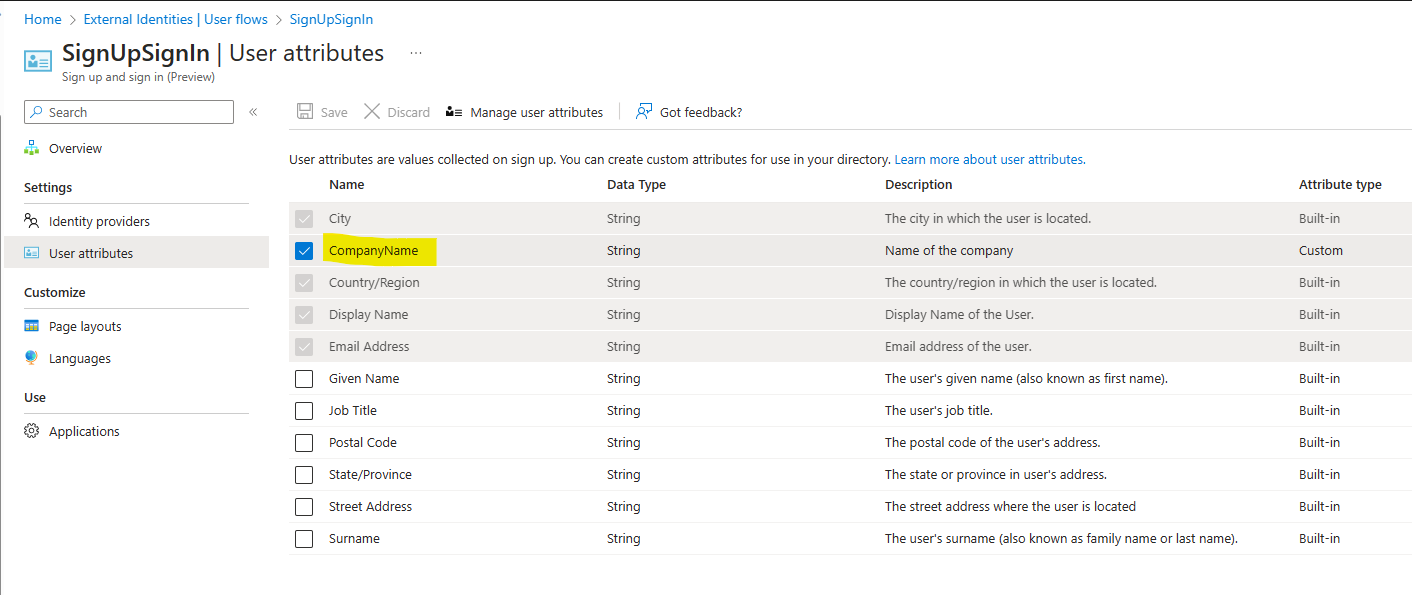Check the Job Title attribute
The image size is (1412, 595).
(x=303, y=410)
